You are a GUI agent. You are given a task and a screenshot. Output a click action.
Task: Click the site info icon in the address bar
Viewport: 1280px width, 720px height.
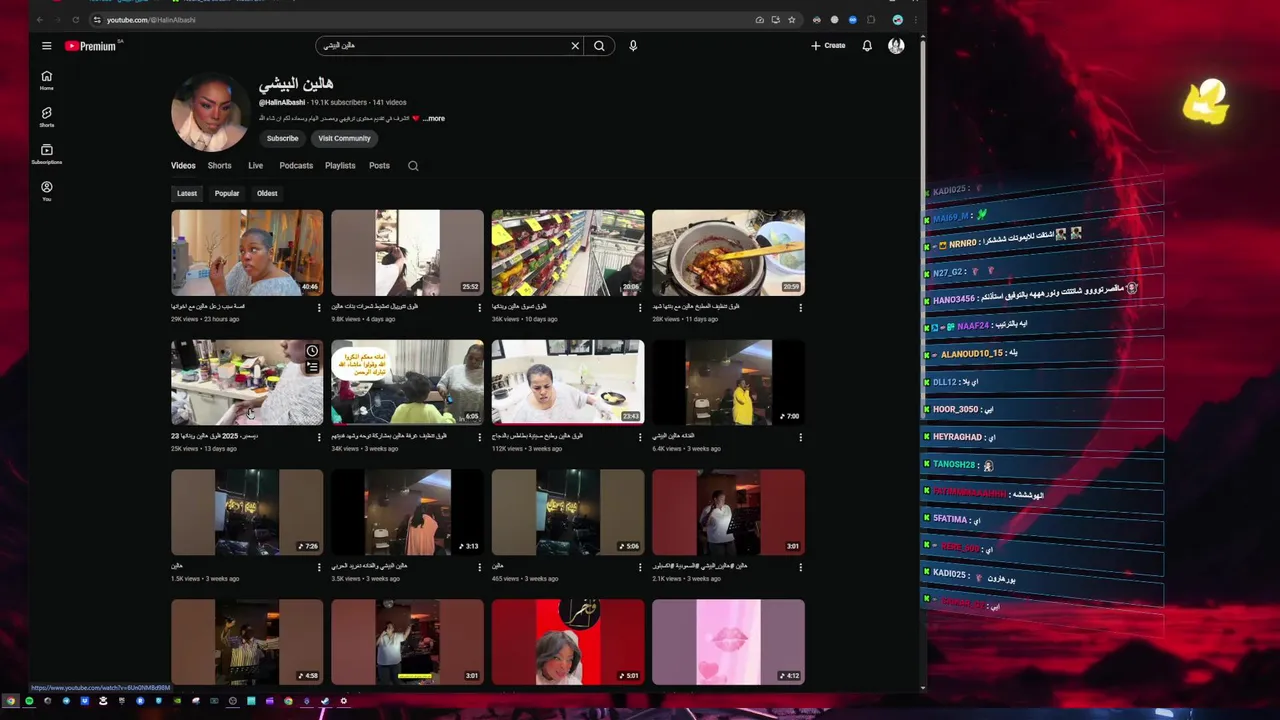click(x=97, y=20)
